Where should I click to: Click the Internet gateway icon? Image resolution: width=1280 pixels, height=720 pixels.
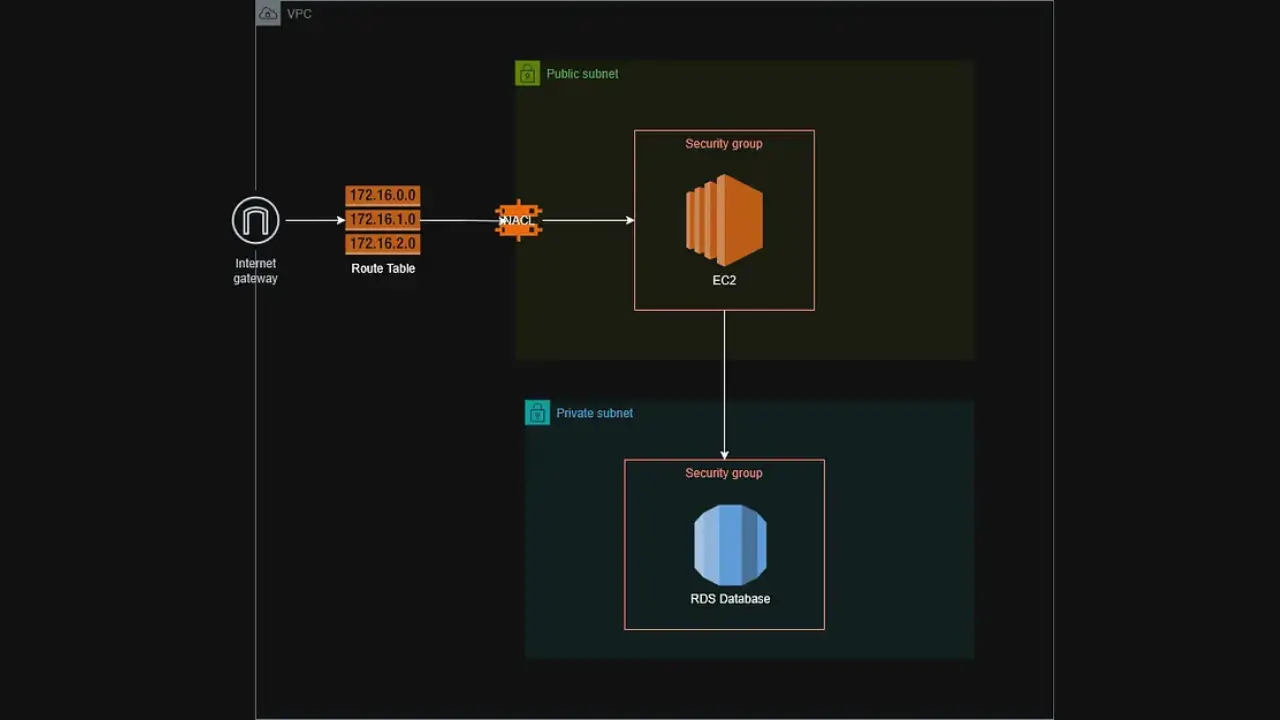click(x=255, y=220)
